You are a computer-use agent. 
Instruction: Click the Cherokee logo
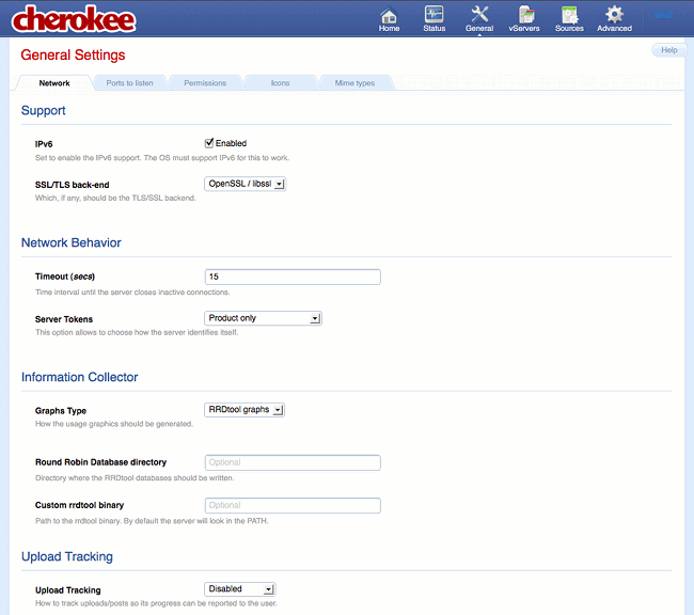(x=75, y=18)
